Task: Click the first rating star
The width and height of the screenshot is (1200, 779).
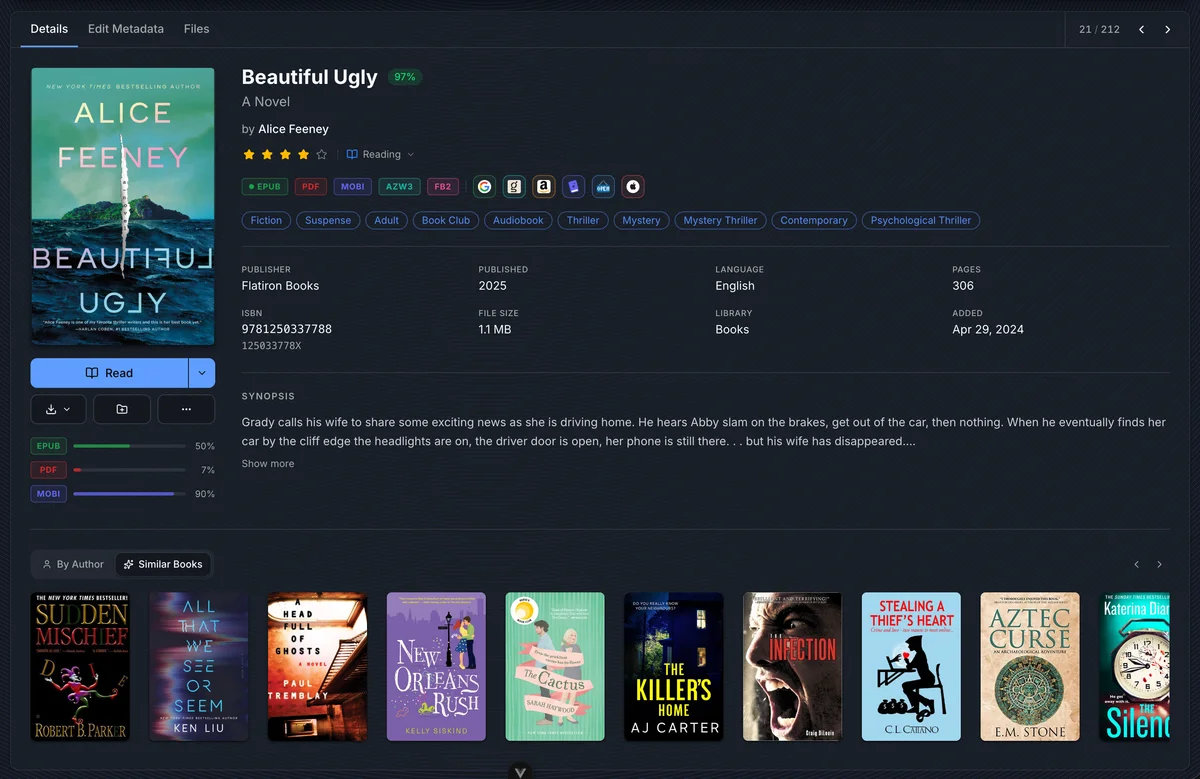Action: click(248, 155)
